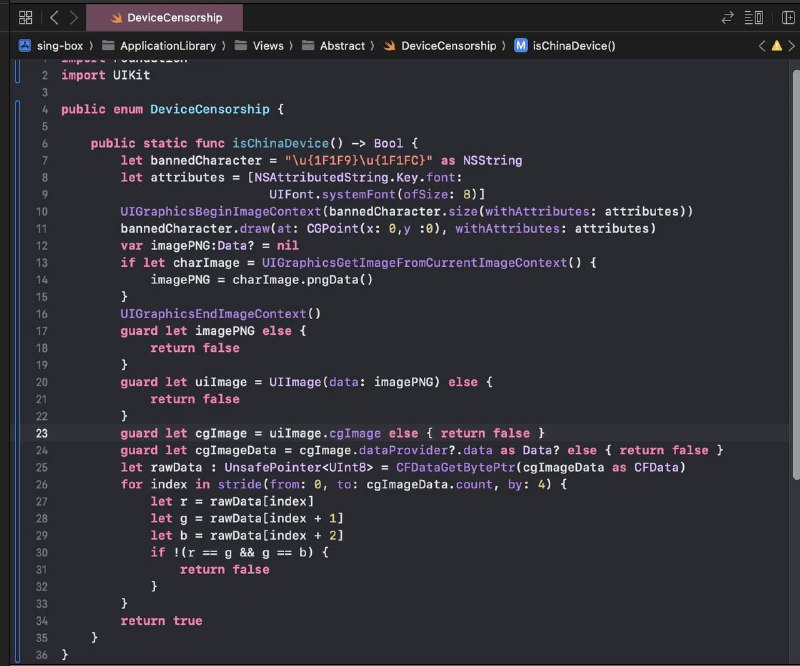Open the adjust editor options icon
The height and width of the screenshot is (666, 800).
754,18
